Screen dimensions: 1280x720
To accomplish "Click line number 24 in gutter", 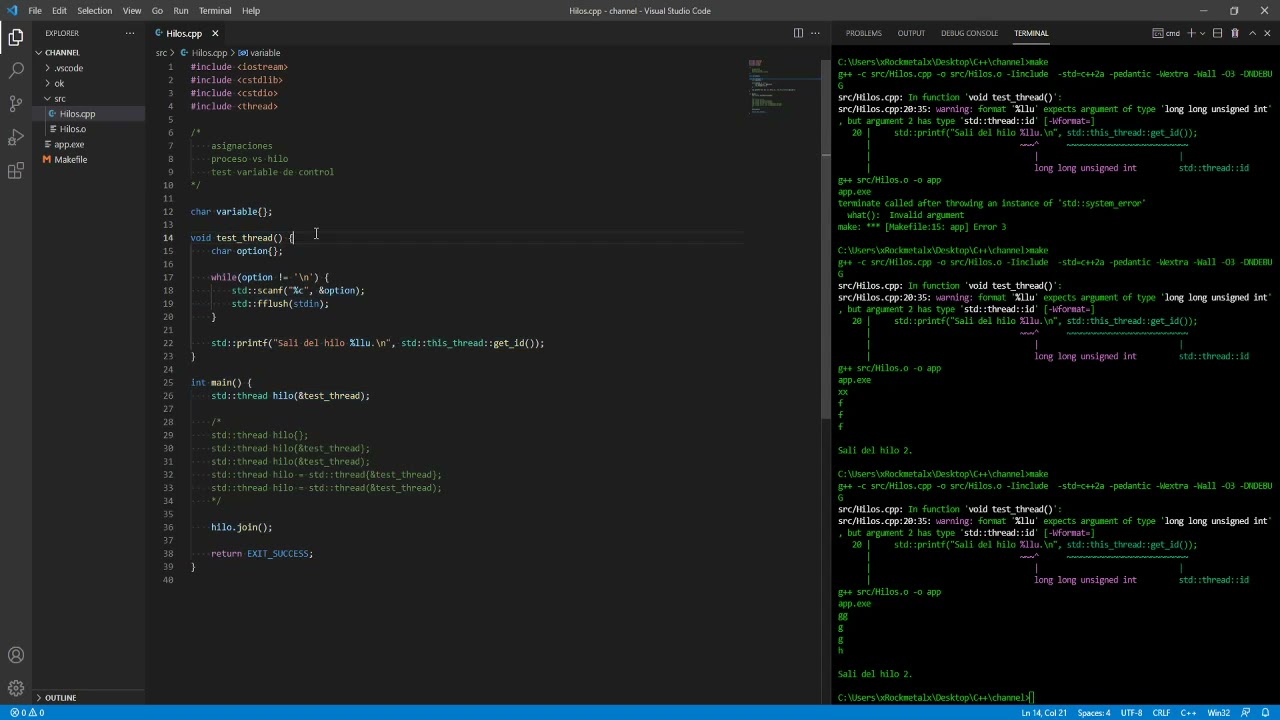I will point(168,369).
